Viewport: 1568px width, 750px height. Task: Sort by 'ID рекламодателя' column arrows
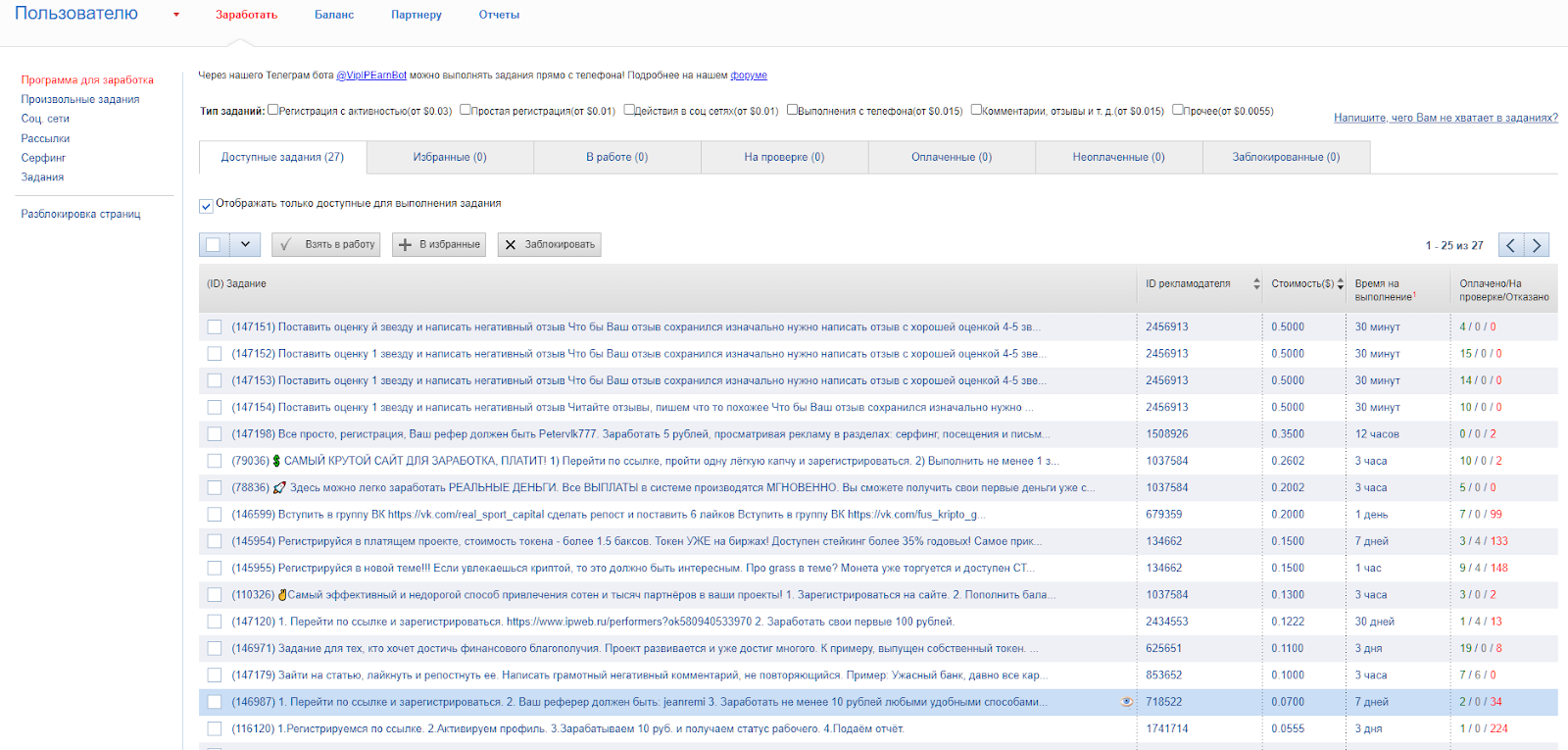pos(1256,283)
